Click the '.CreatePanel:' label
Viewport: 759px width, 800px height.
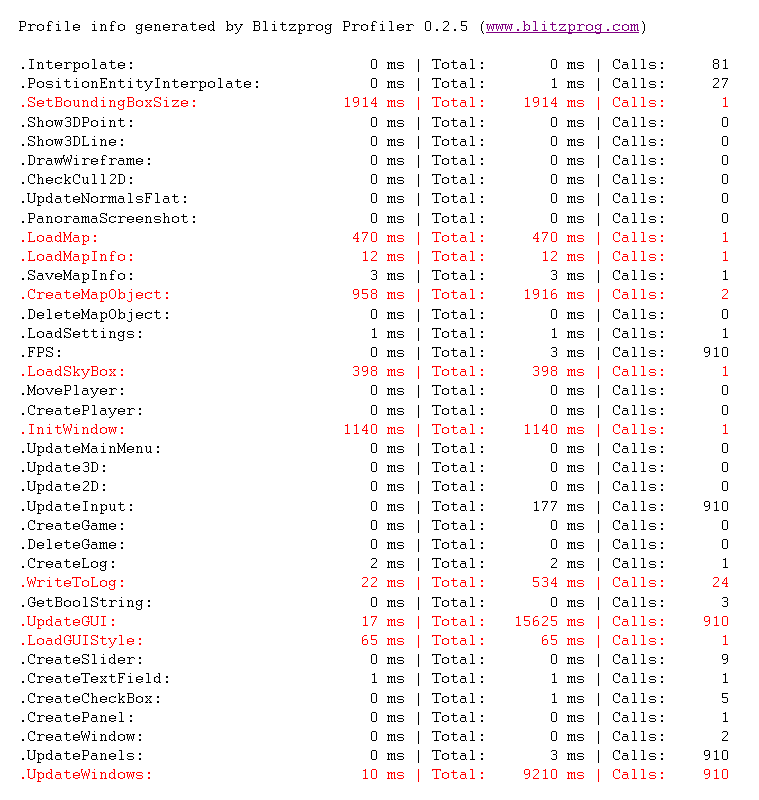(77, 718)
